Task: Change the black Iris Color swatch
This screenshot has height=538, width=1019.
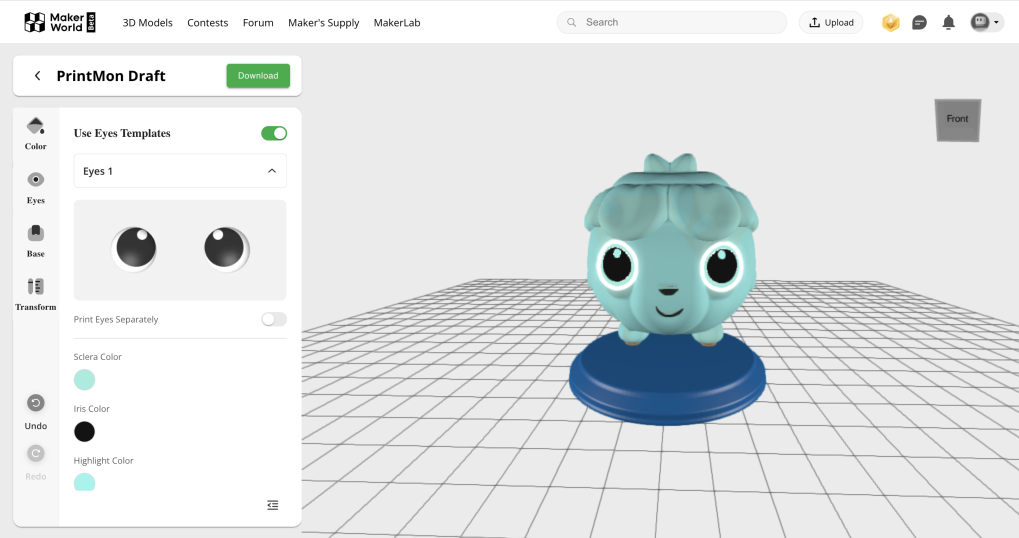Action: coord(85,432)
